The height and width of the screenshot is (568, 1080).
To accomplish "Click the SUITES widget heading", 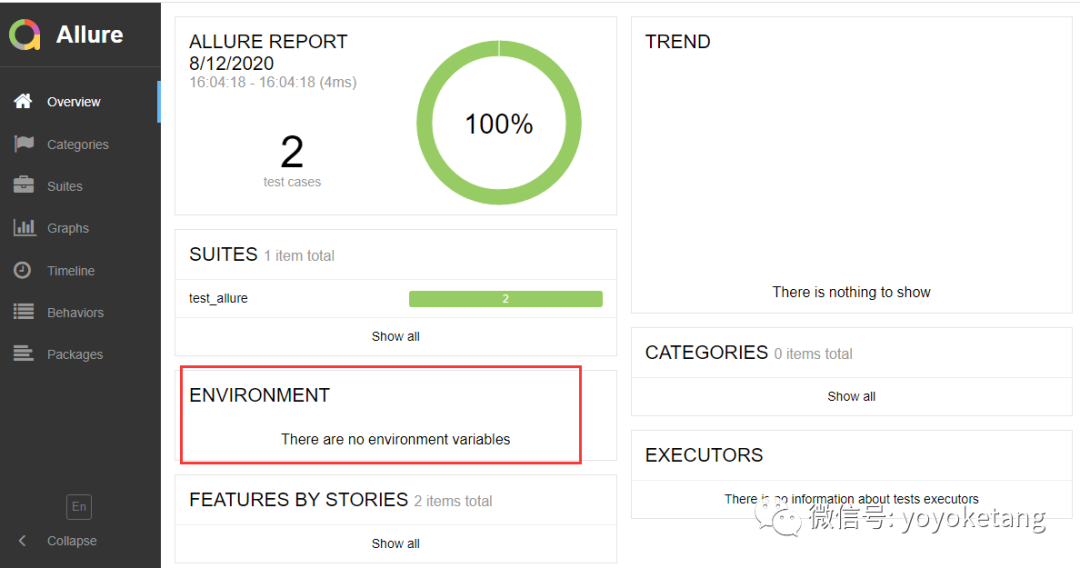I will (x=223, y=254).
